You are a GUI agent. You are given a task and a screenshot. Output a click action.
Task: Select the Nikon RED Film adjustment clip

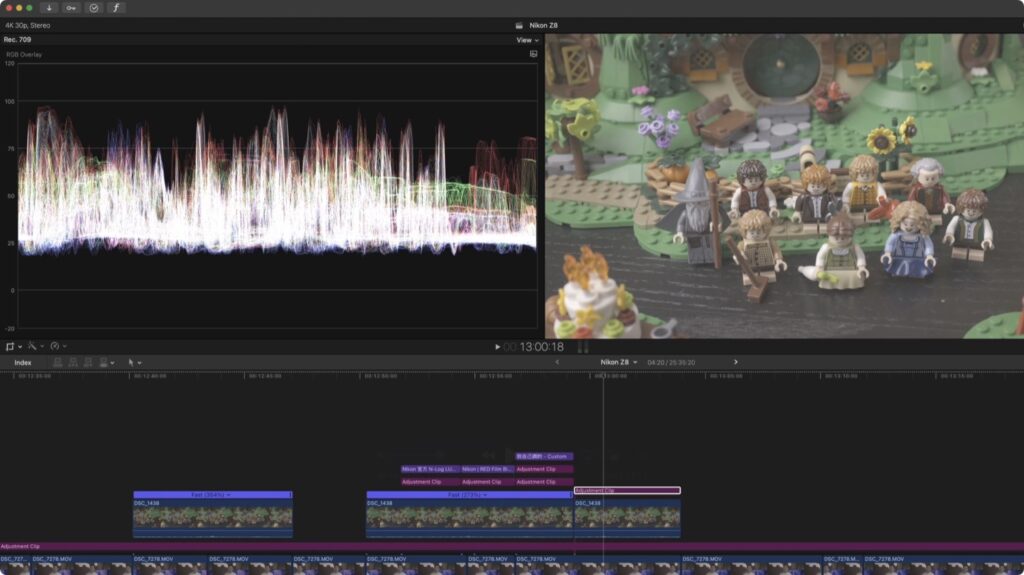tap(487, 469)
